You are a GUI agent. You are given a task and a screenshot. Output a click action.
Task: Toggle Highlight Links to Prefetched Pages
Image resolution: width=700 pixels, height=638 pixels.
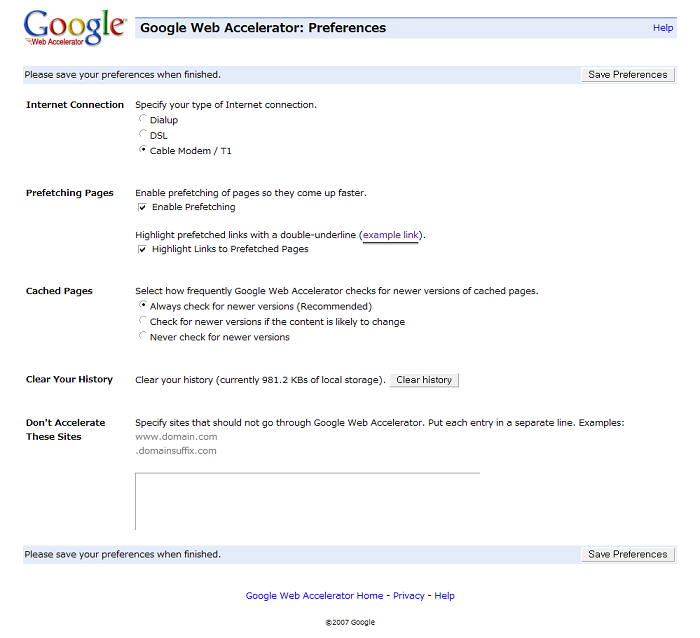(142, 249)
